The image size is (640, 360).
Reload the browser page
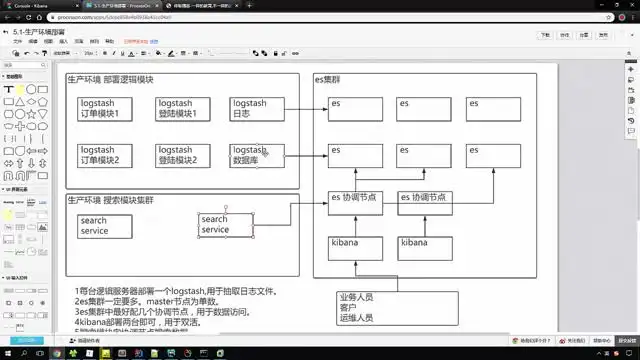pyautogui.click(x=29, y=18)
